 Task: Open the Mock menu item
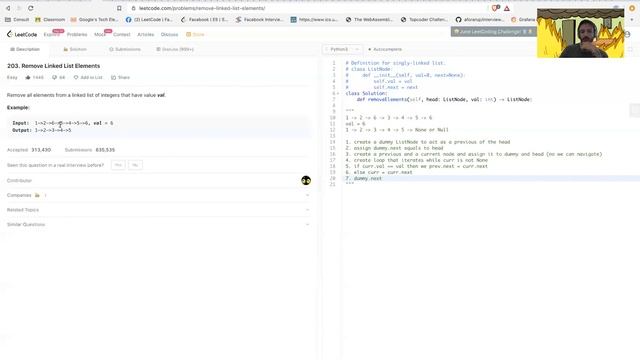tap(100, 35)
